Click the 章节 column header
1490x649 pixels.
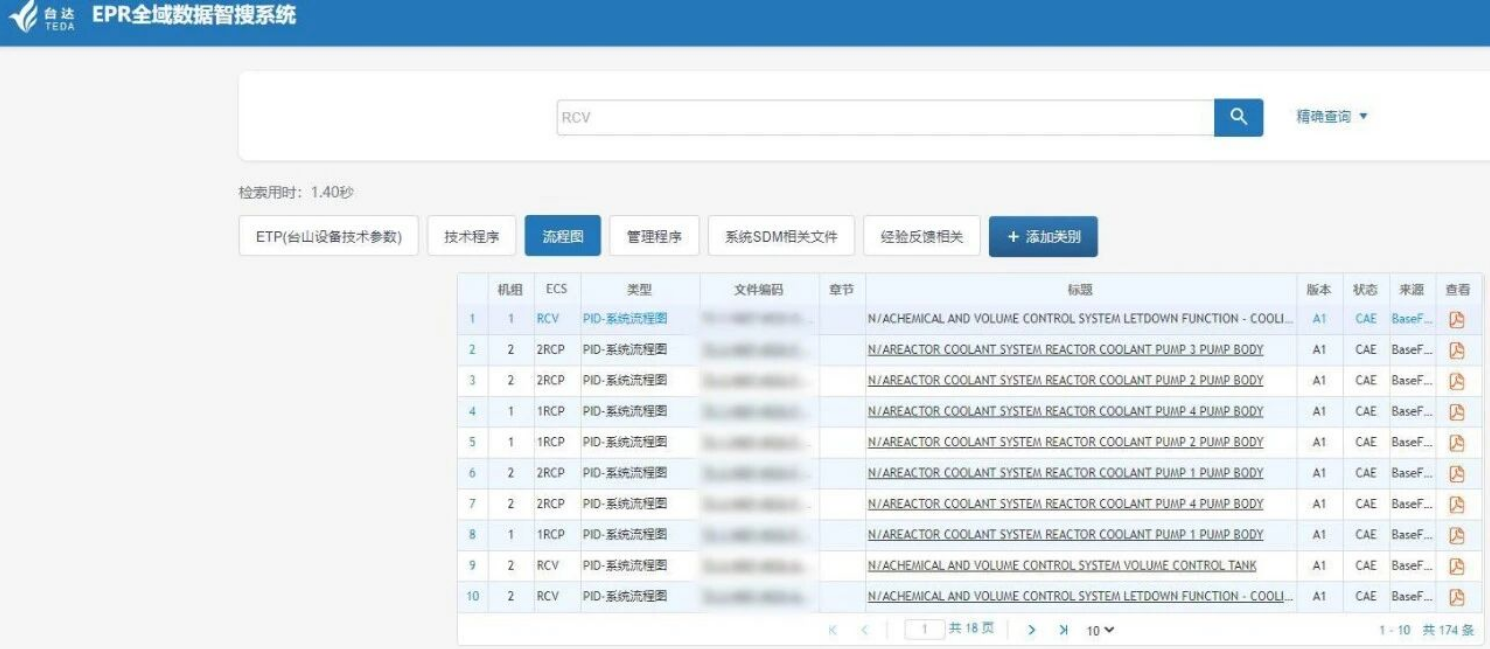[842, 290]
